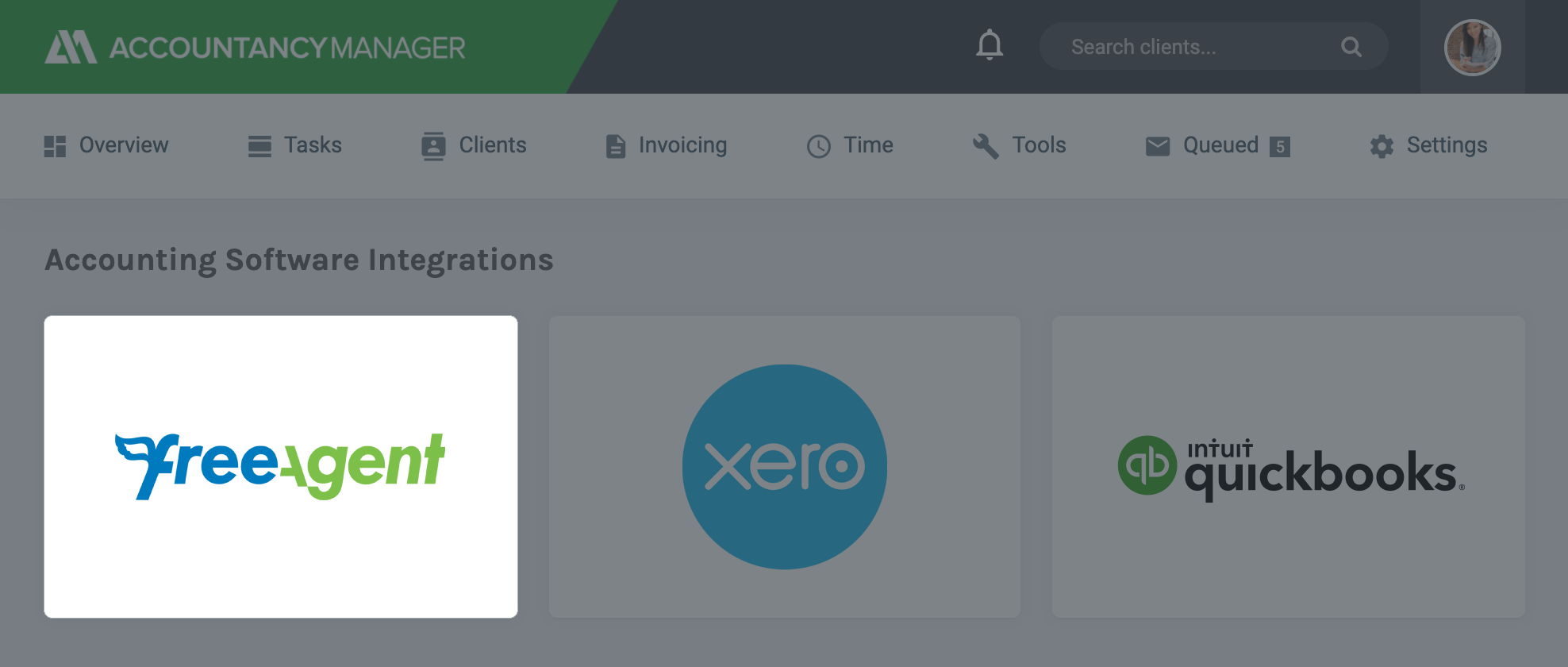Click the AccountancyManager logo
Image resolution: width=1568 pixels, height=667 pixels.
255,48
